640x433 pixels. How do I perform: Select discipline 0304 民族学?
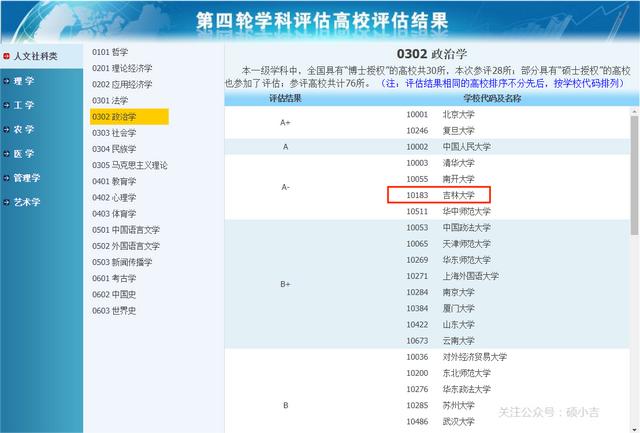[114, 149]
